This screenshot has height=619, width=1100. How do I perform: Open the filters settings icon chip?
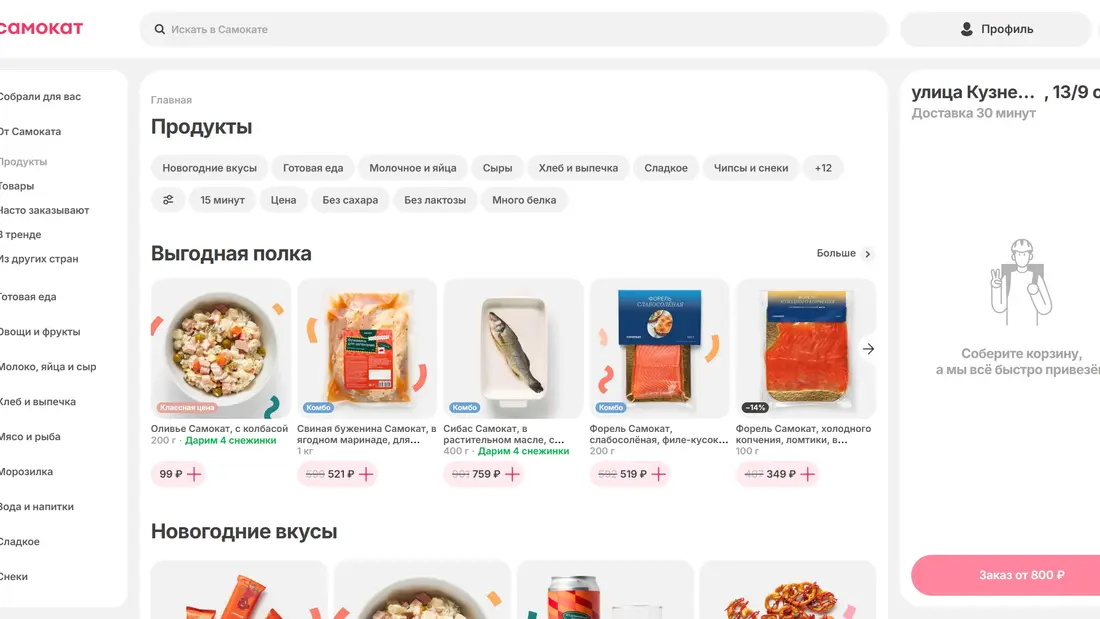(168, 200)
